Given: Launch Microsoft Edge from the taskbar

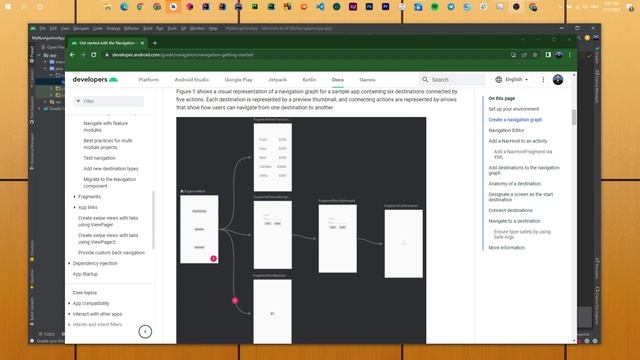Looking at the screenshot, I should click(124, 7).
